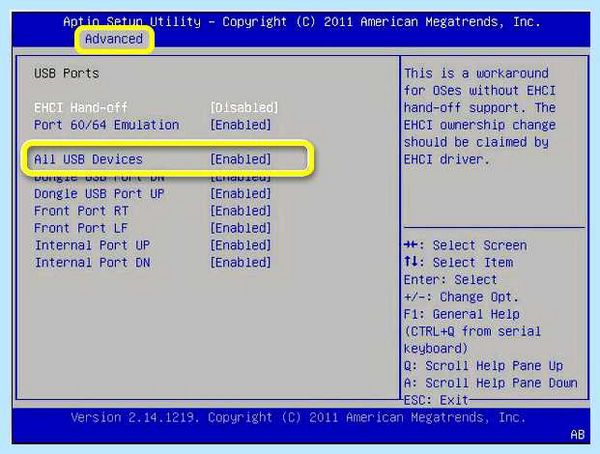Change All USB Devices Enabled value
Image resolution: width=600 pixels, height=454 pixels.
[x=241, y=159]
